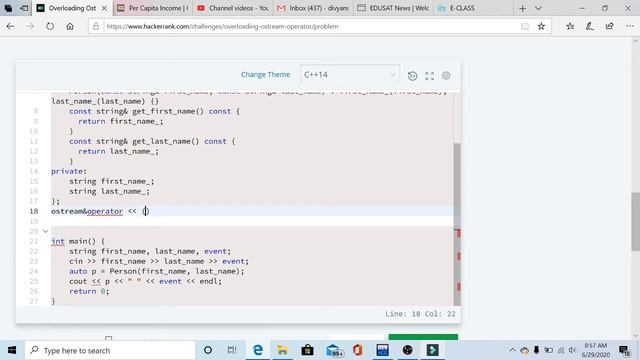Open the reading view icon in address bar
The image size is (640, 360).
(x=525, y=27)
